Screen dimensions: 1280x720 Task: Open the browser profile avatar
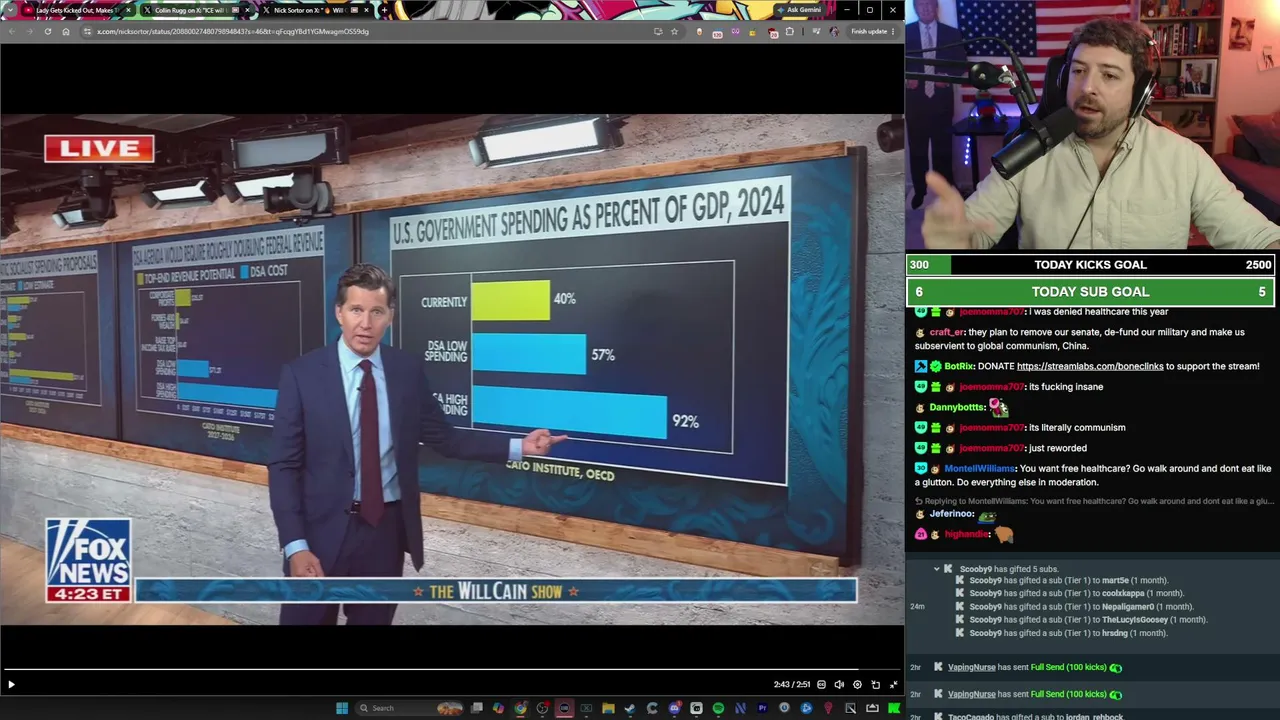point(834,31)
